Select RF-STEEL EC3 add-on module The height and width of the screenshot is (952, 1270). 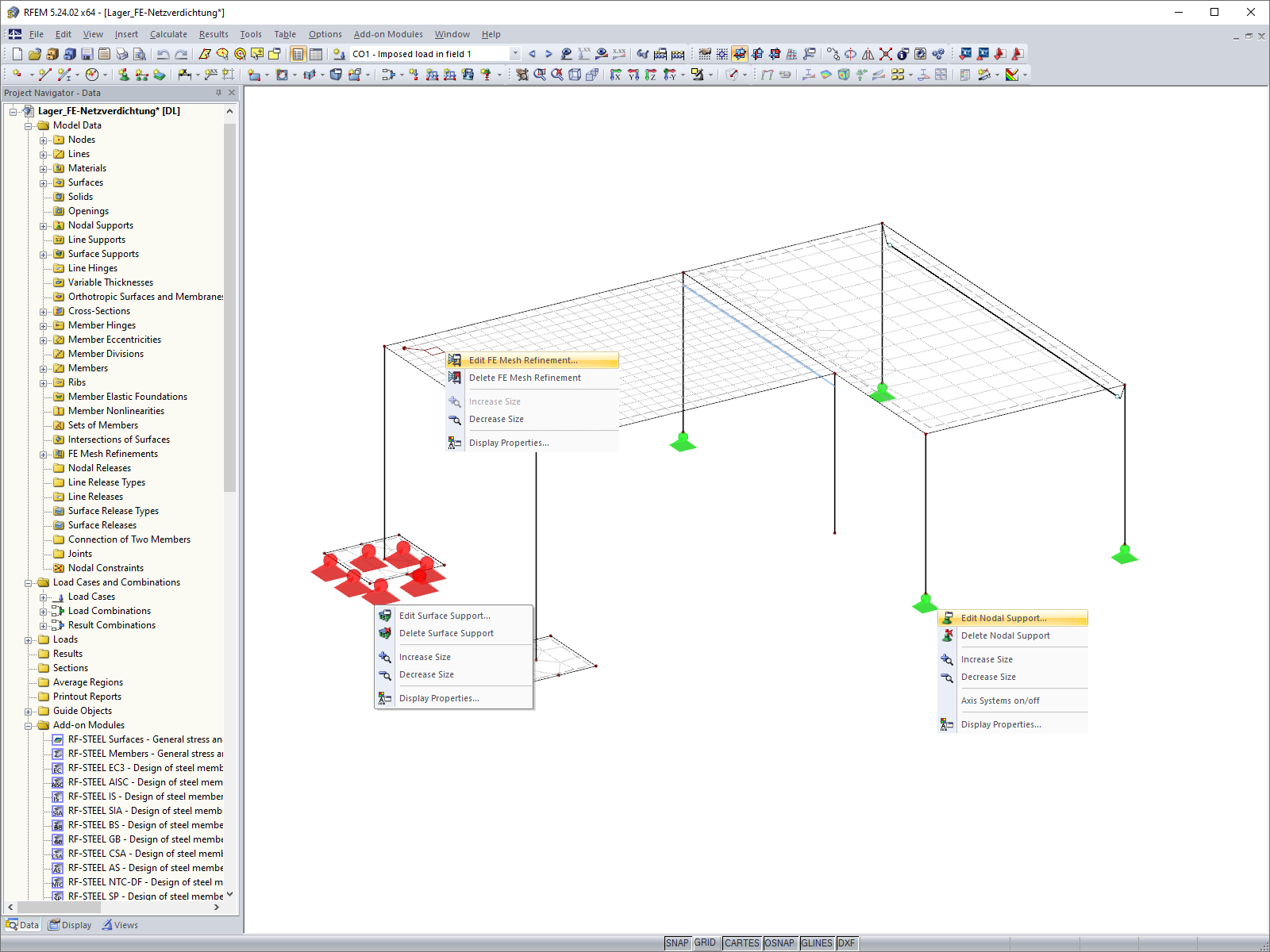point(145,768)
